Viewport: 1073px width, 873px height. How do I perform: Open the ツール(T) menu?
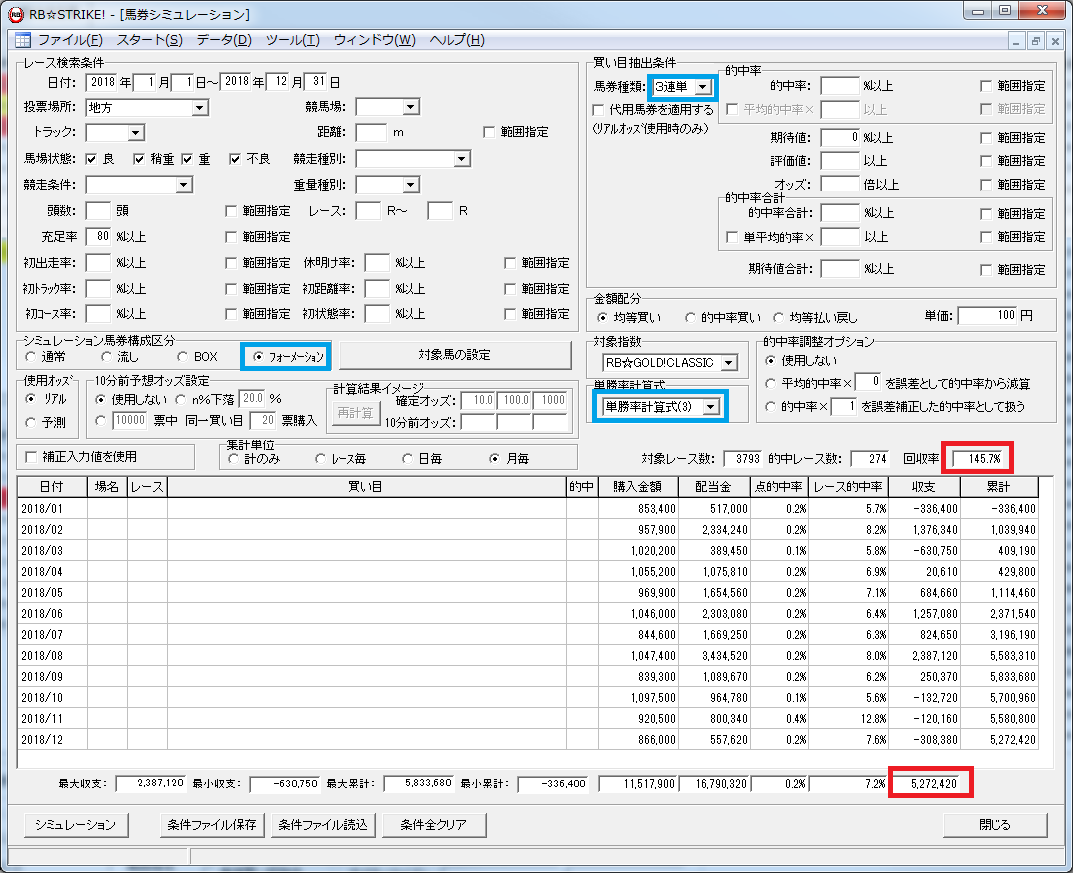tap(292, 40)
